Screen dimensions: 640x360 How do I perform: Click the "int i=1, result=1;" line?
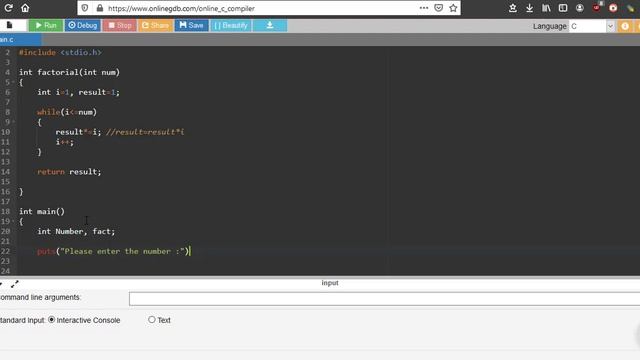click(x=78, y=92)
